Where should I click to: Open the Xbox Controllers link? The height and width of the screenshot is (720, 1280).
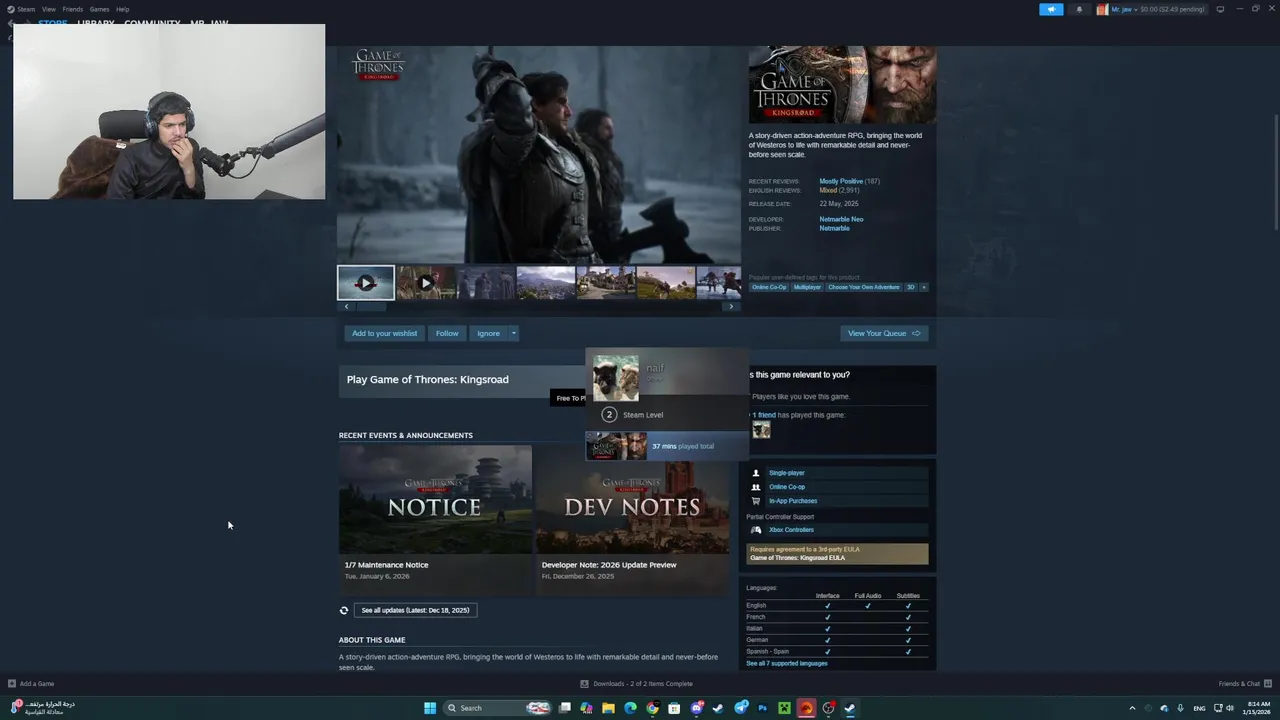tap(791, 530)
